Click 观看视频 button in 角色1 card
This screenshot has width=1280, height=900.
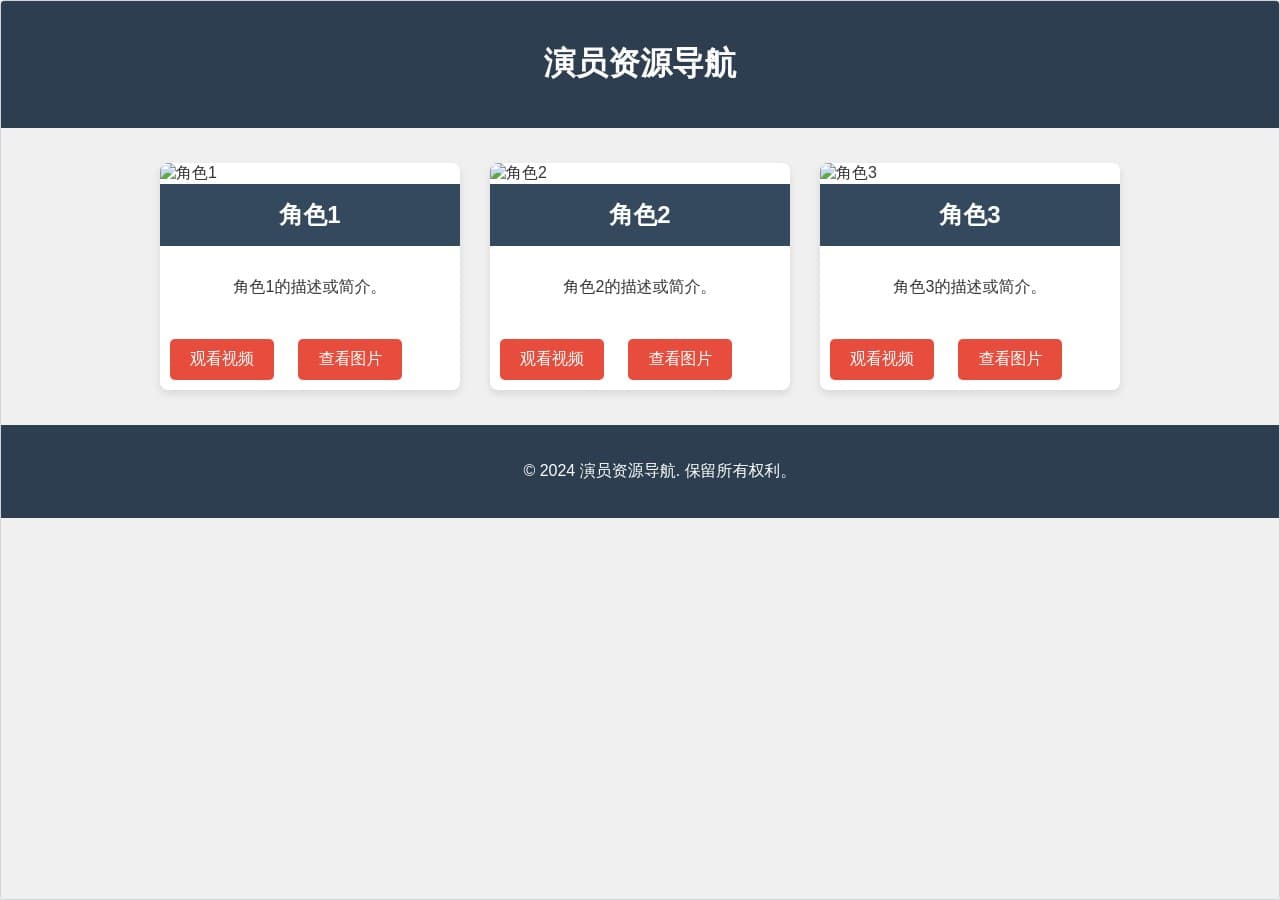tap(222, 359)
